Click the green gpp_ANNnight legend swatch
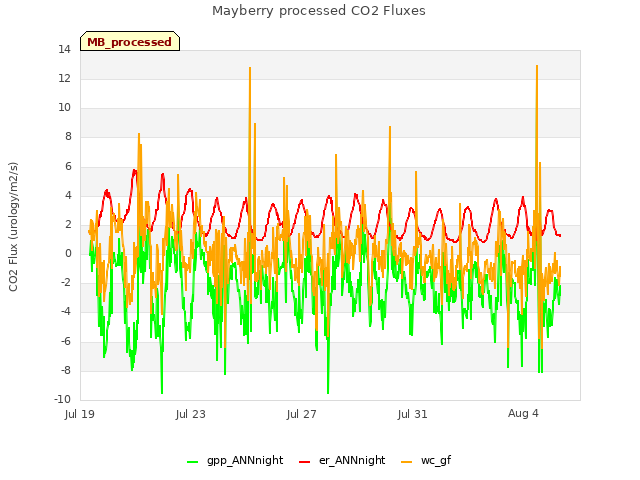 tap(192, 462)
